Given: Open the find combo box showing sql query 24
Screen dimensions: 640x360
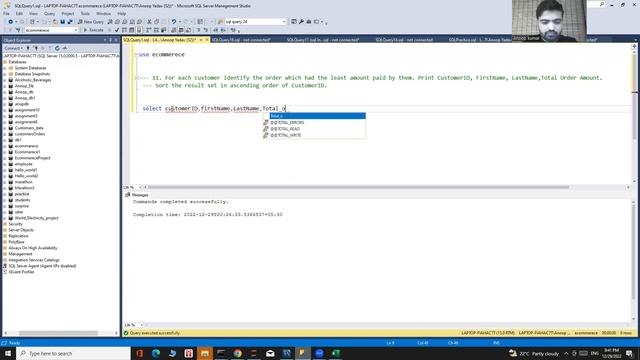Looking at the screenshot, I should tap(256, 22).
